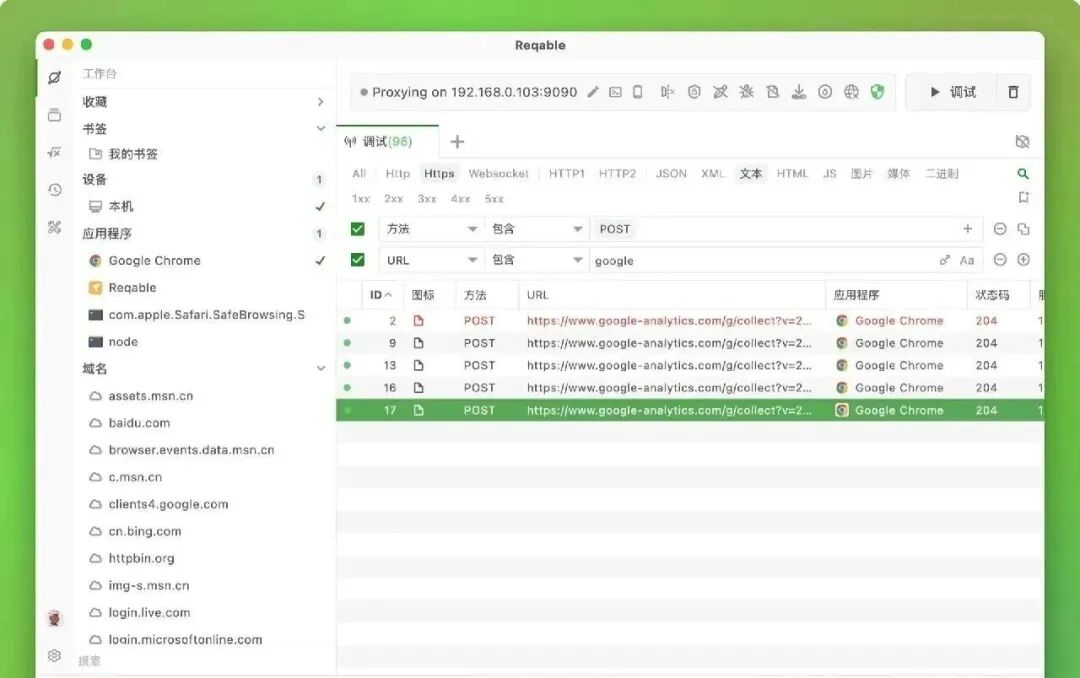Open 包含 dropdown in URL row
This screenshot has width=1080, height=678.
537,260
